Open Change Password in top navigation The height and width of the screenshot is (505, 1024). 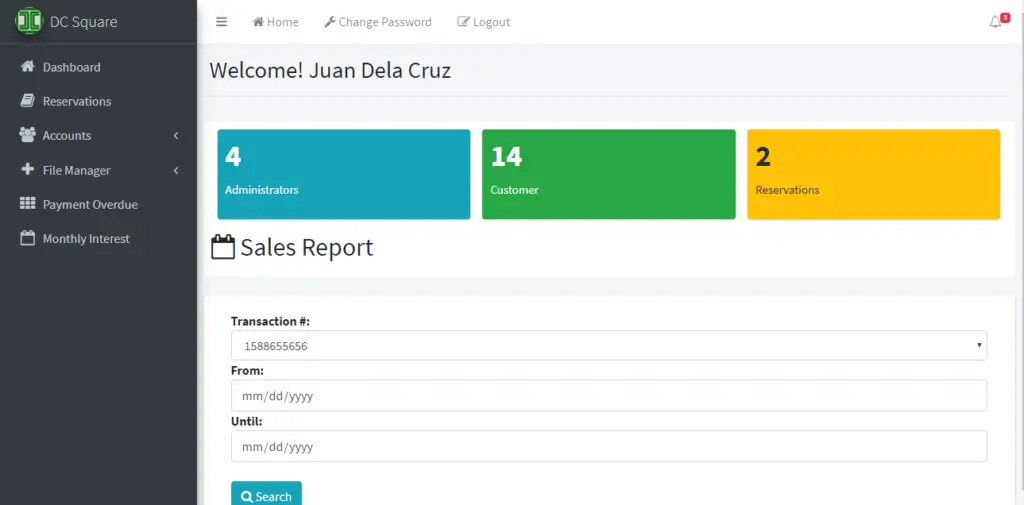click(x=378, y=22)
